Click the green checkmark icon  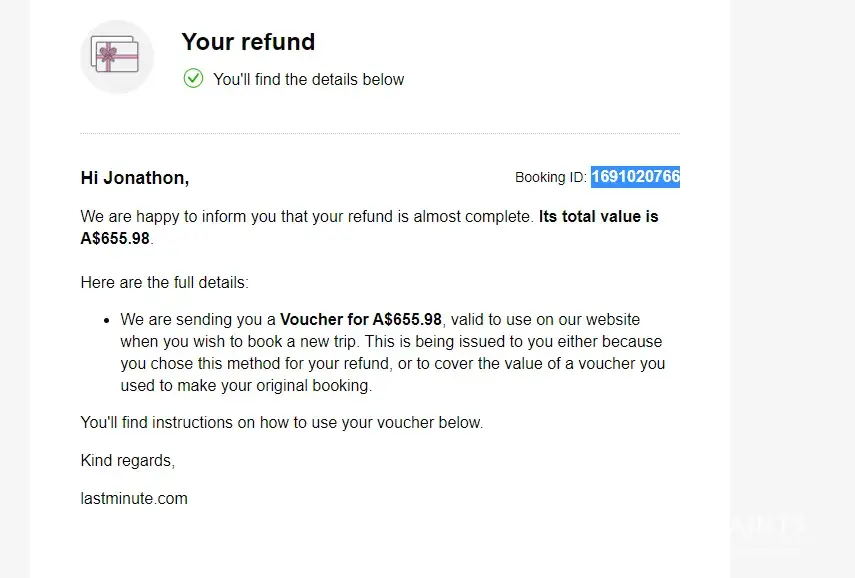[x=193, y=78]
